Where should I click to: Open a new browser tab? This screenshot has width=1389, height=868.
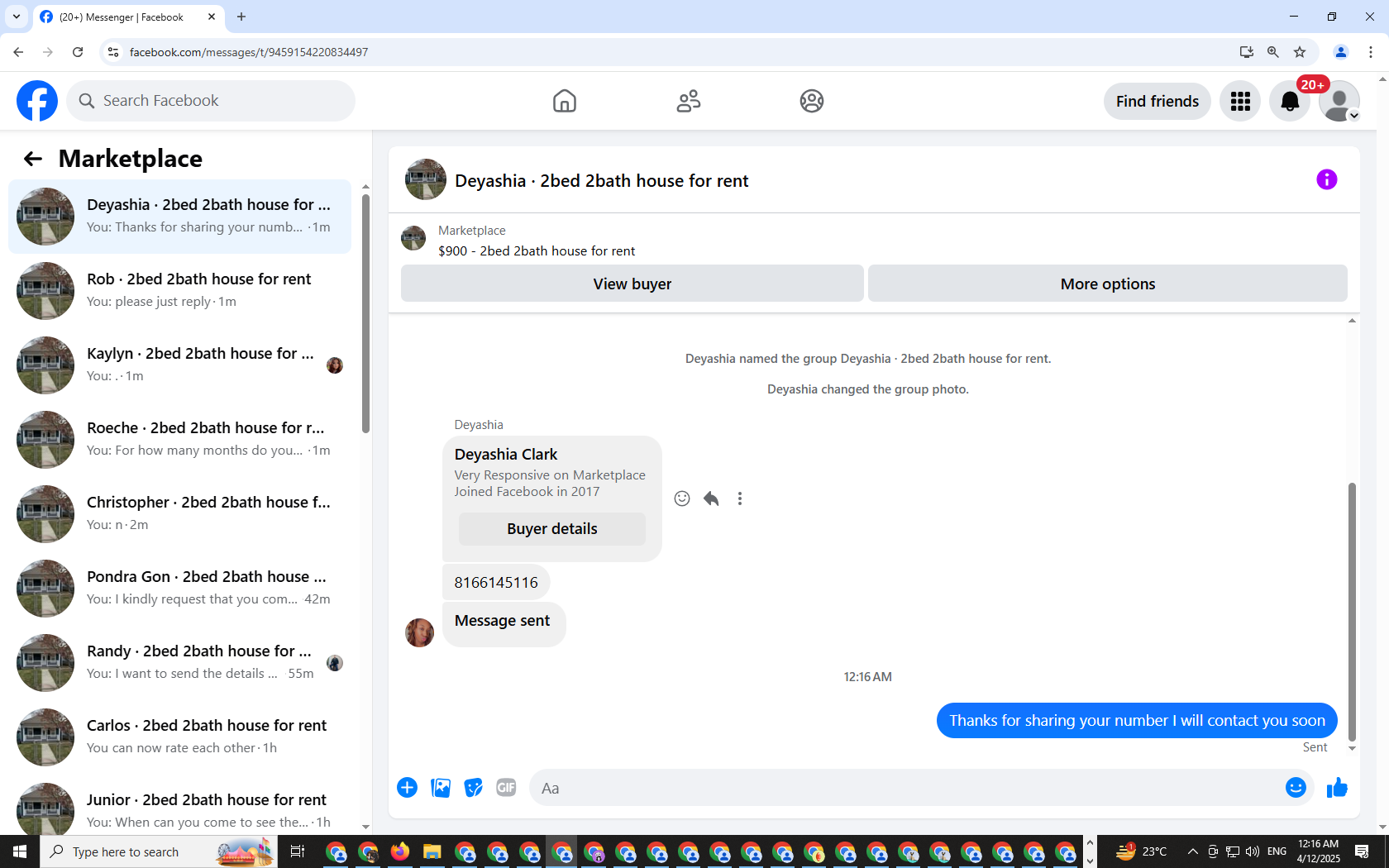(241, 17)
